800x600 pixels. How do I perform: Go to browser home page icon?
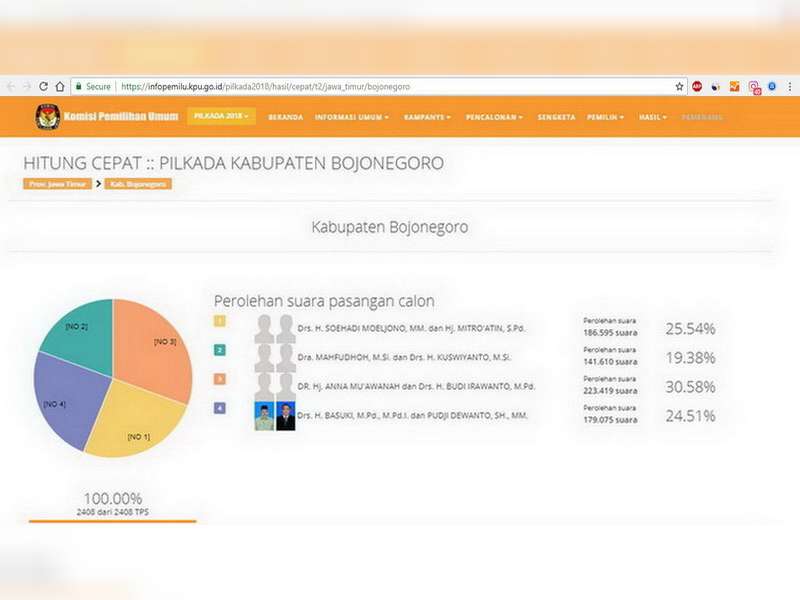[60, 87]
